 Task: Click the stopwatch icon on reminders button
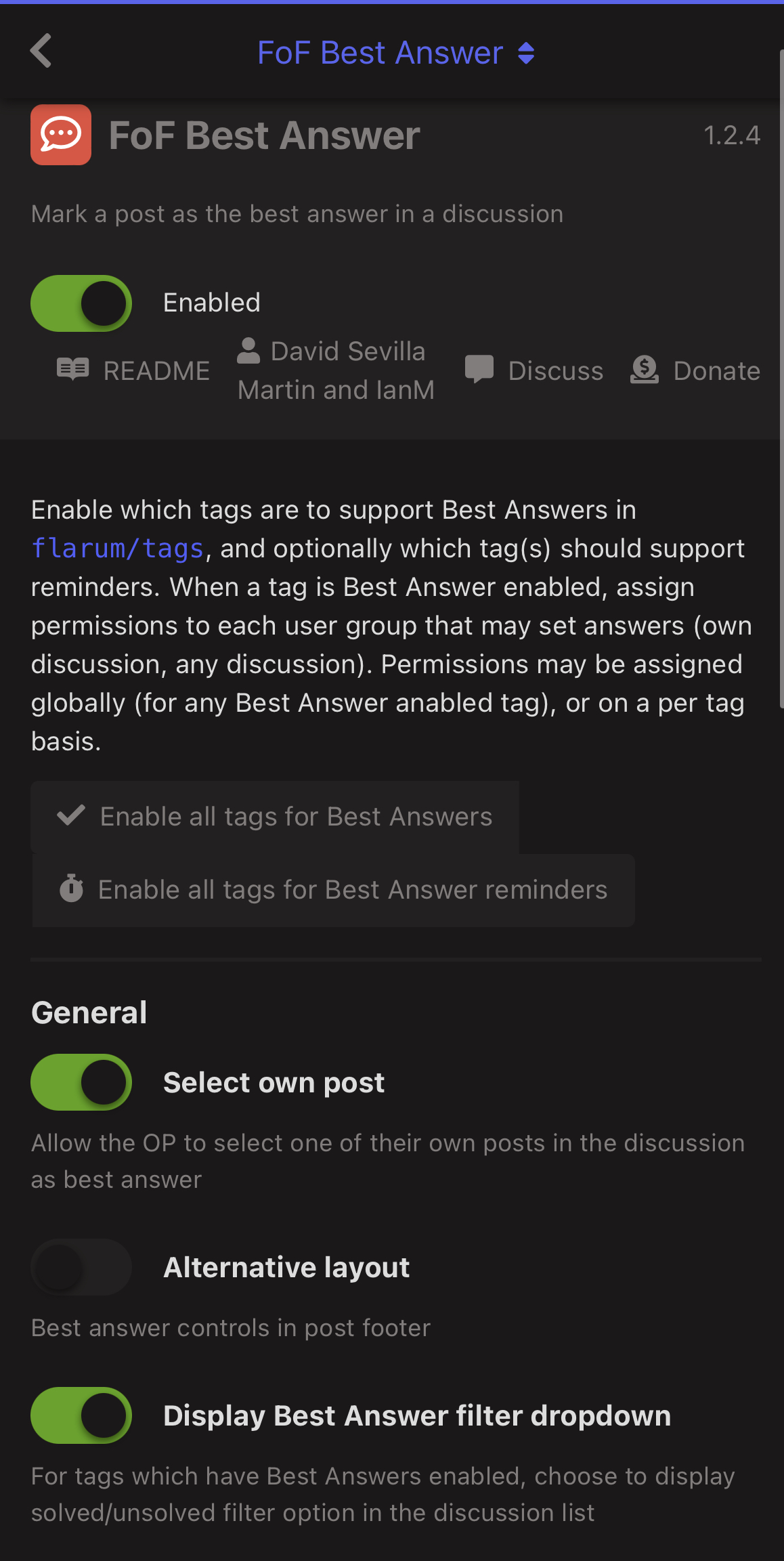pyautogui.click(x=71, y=889)
